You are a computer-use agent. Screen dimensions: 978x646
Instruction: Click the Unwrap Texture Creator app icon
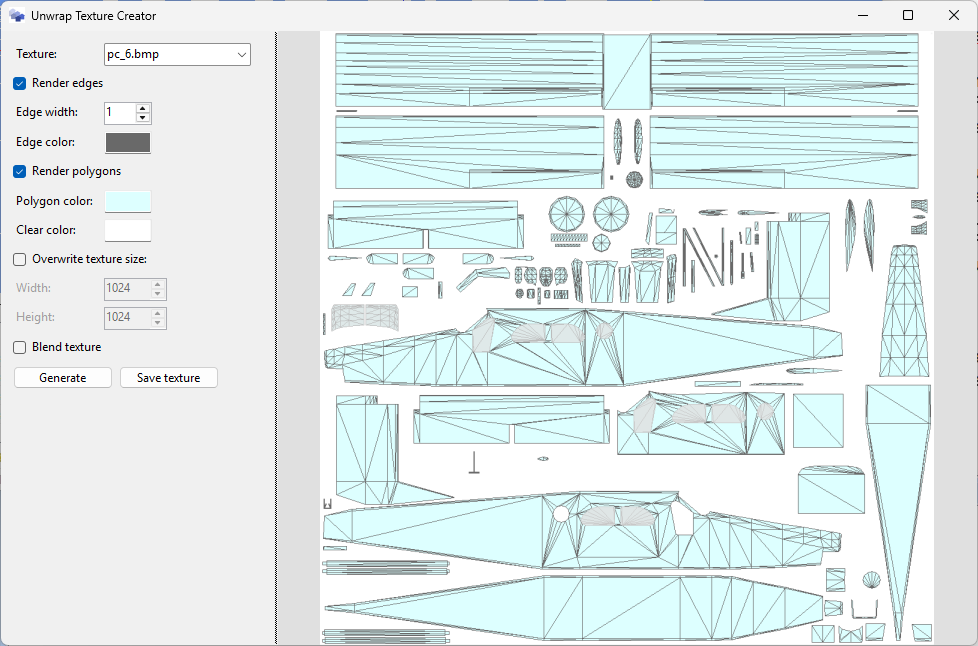click(x=17, y=16)
